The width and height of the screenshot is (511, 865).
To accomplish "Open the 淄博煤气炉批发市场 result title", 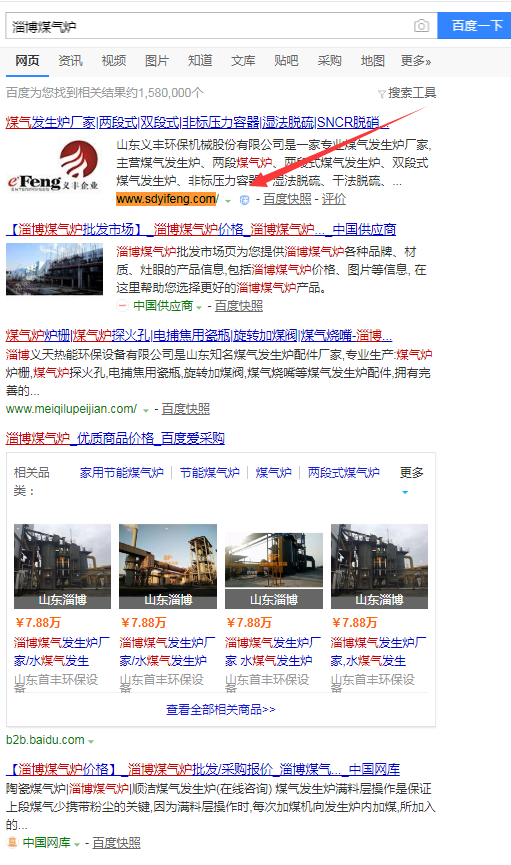I will pyautogui.click(x=201, y=229).
